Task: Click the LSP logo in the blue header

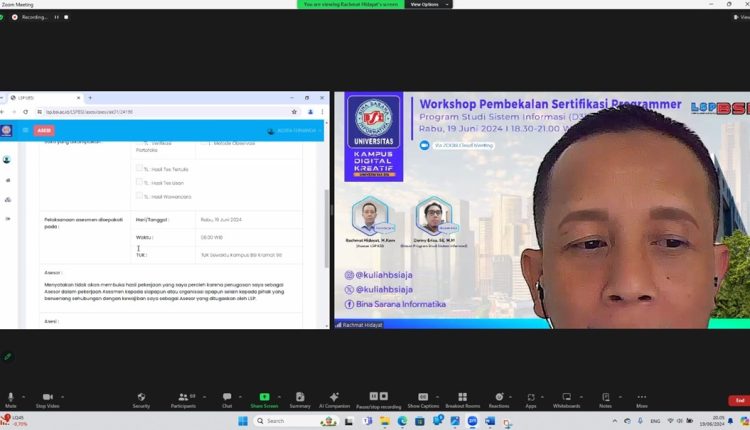Action: [7, 131]
